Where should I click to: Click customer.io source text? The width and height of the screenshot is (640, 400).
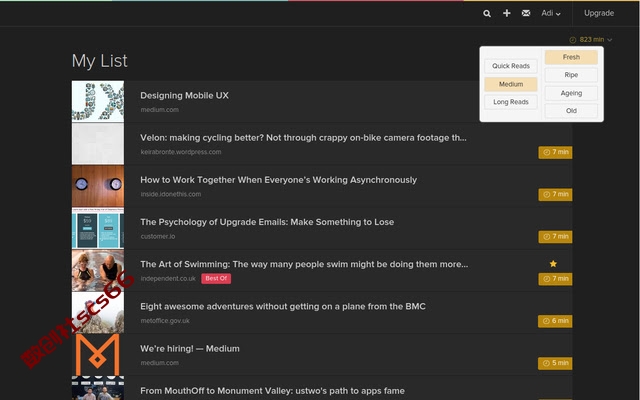point(158,236)
